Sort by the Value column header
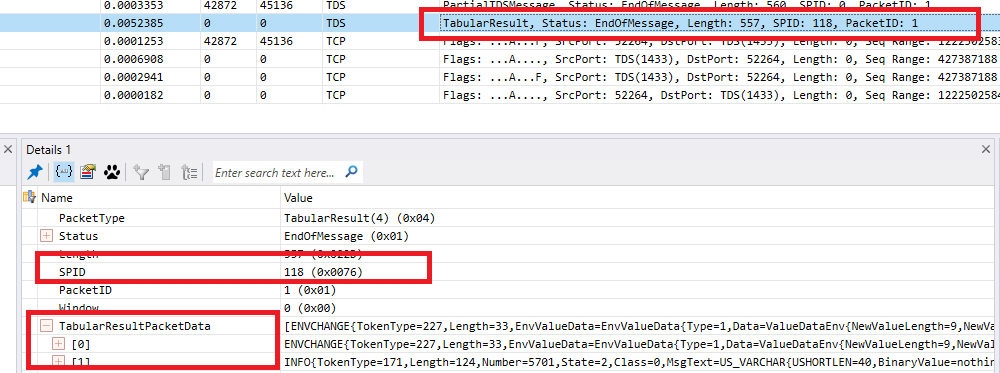The width and height of the screenshot is (1000, 373). coord(298,198)
